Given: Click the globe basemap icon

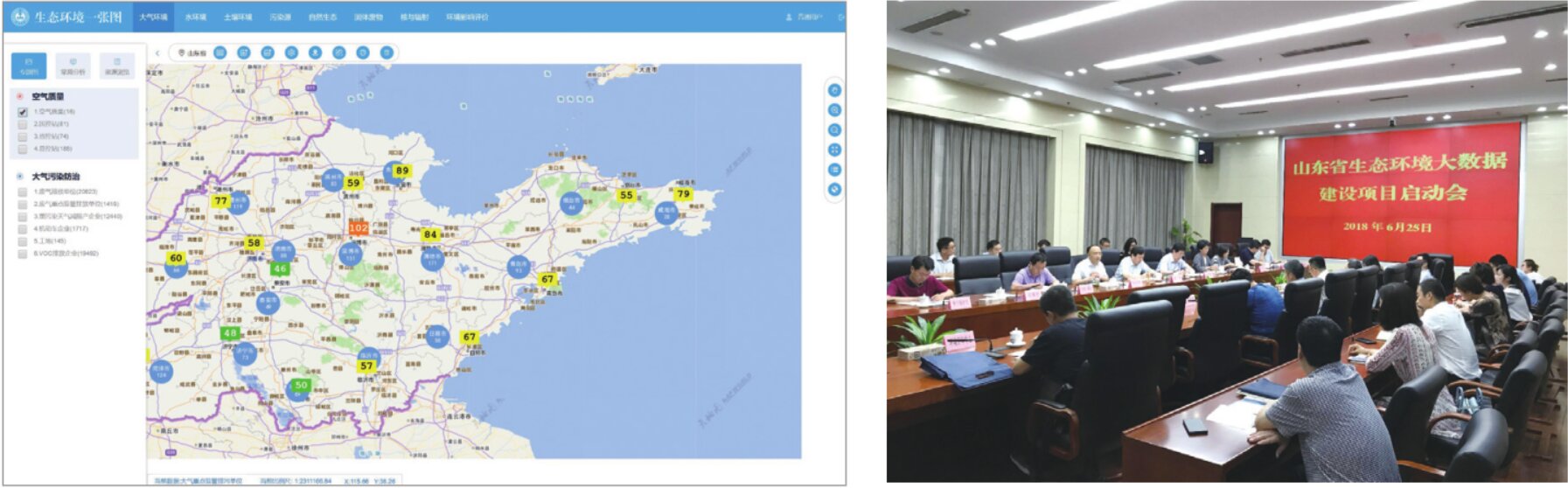Looking at the screenshot, I should coord(834,189).
